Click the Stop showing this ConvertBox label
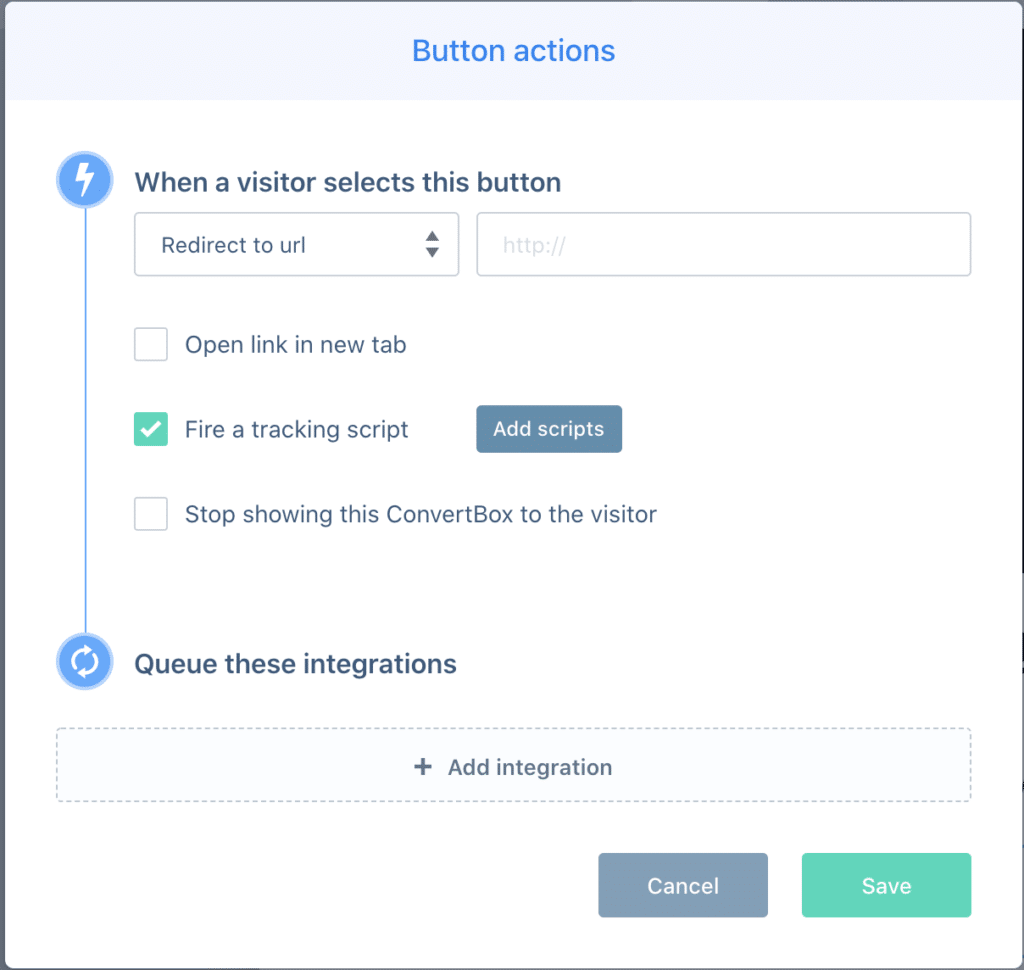The width and height of the screenshot is (1024, 970). pyautogui.click(x=421, y=515)
